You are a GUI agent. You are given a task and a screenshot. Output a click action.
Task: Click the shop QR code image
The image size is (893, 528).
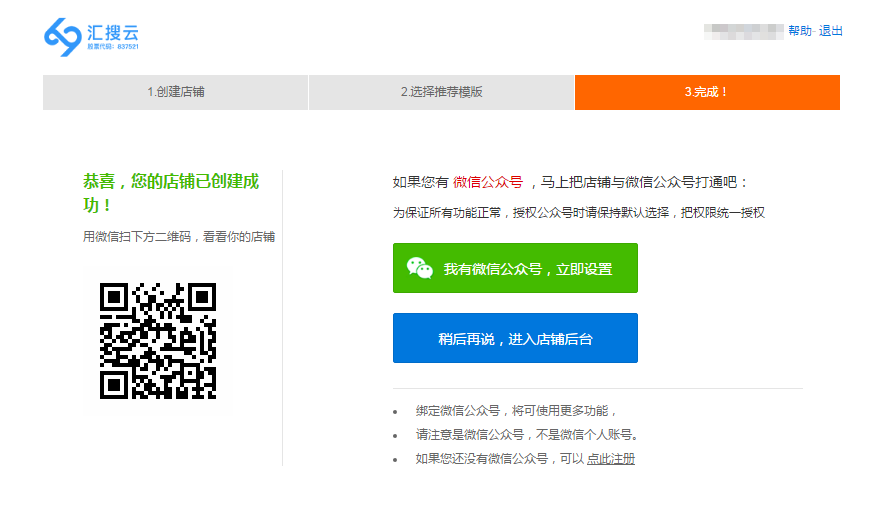tap(157, 340)
